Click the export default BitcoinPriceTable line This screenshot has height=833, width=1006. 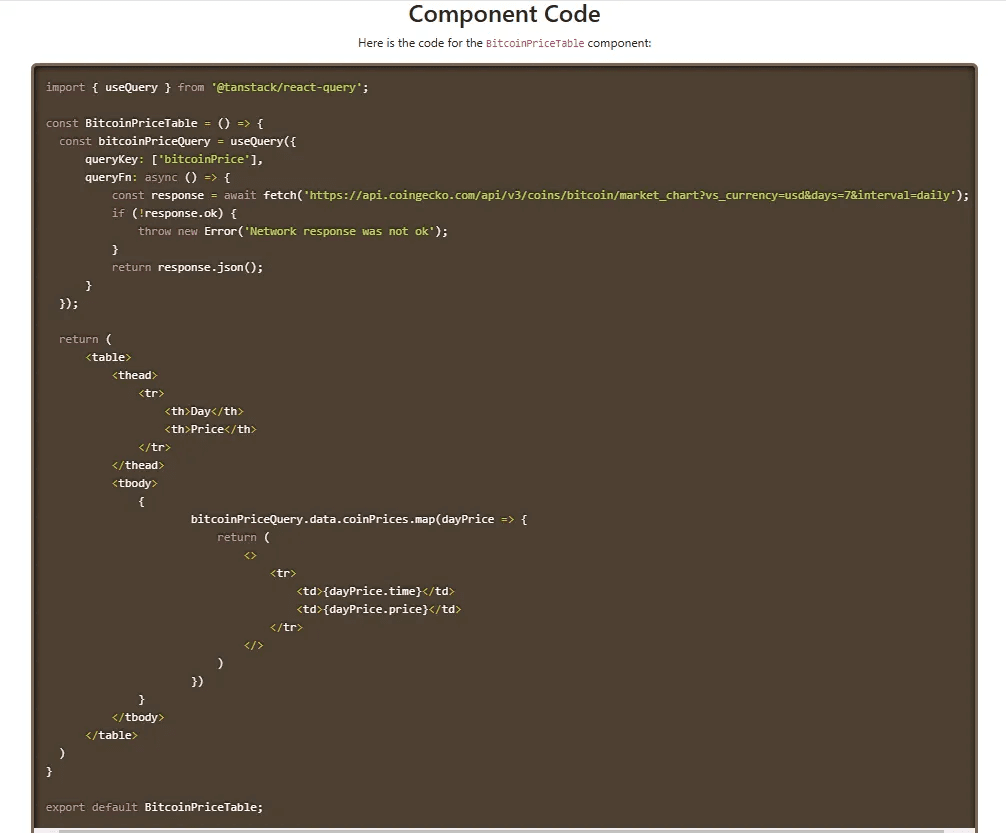click(154, 807)
